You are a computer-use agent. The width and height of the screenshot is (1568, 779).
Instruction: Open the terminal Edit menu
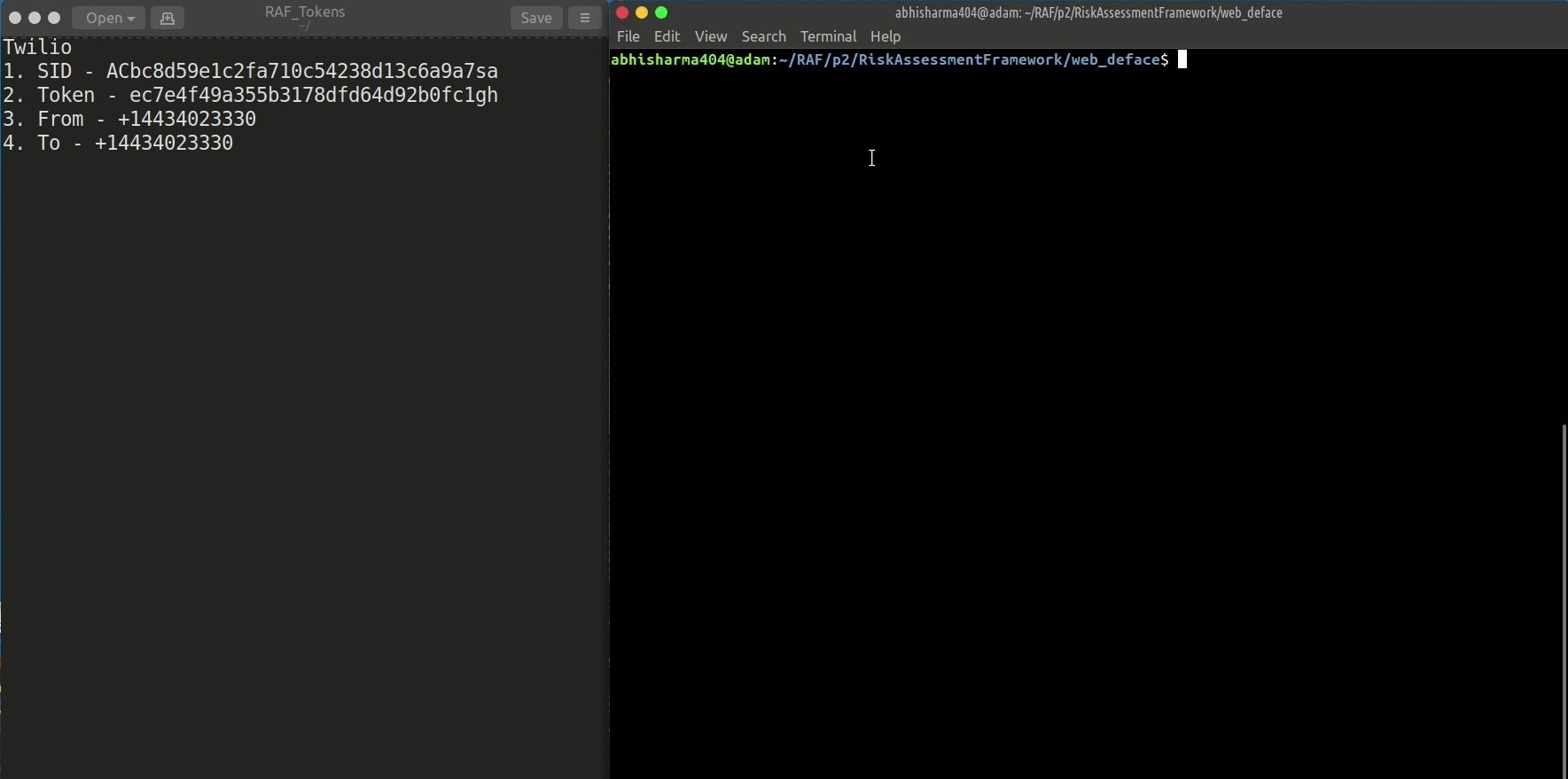(x=667, y=36)
